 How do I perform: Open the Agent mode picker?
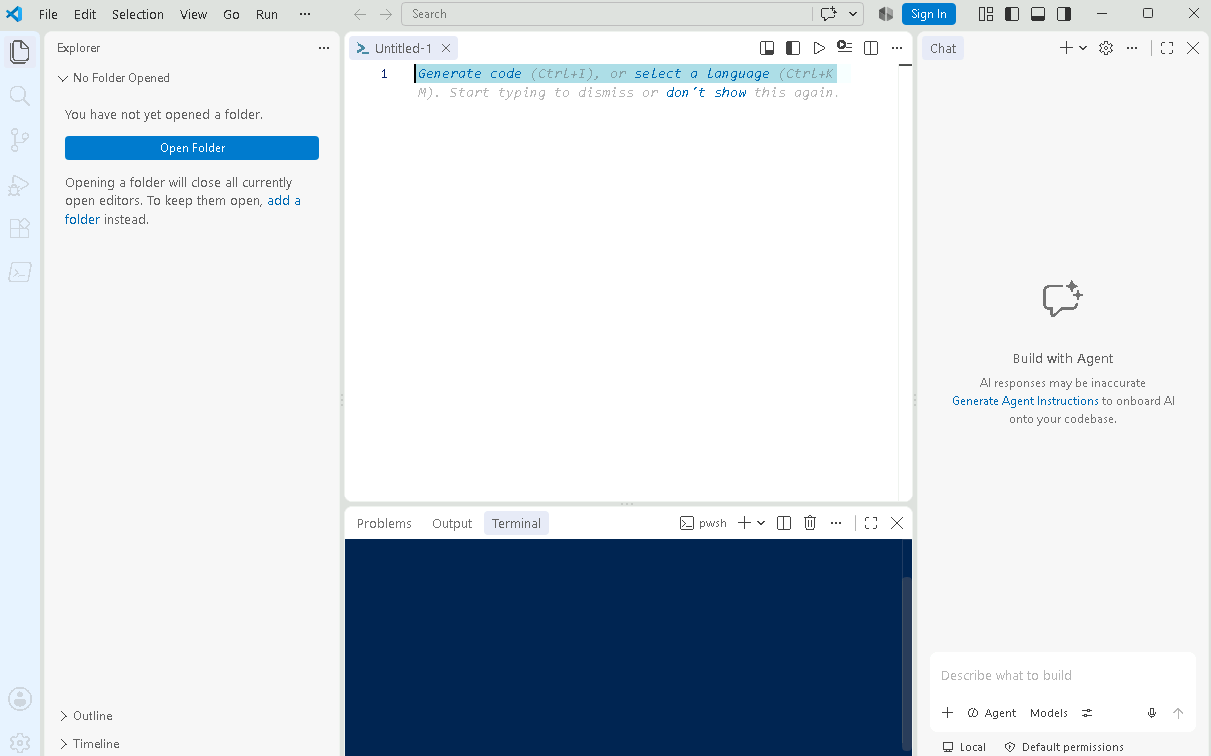(992, 713)
